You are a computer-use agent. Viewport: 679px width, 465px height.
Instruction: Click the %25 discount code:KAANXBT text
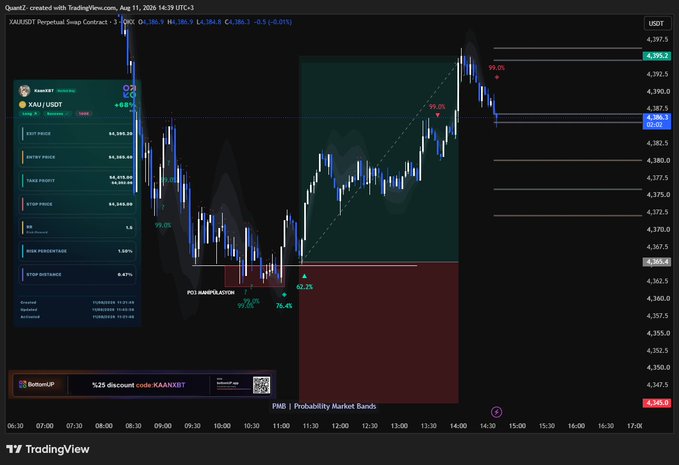click(139, 385)
